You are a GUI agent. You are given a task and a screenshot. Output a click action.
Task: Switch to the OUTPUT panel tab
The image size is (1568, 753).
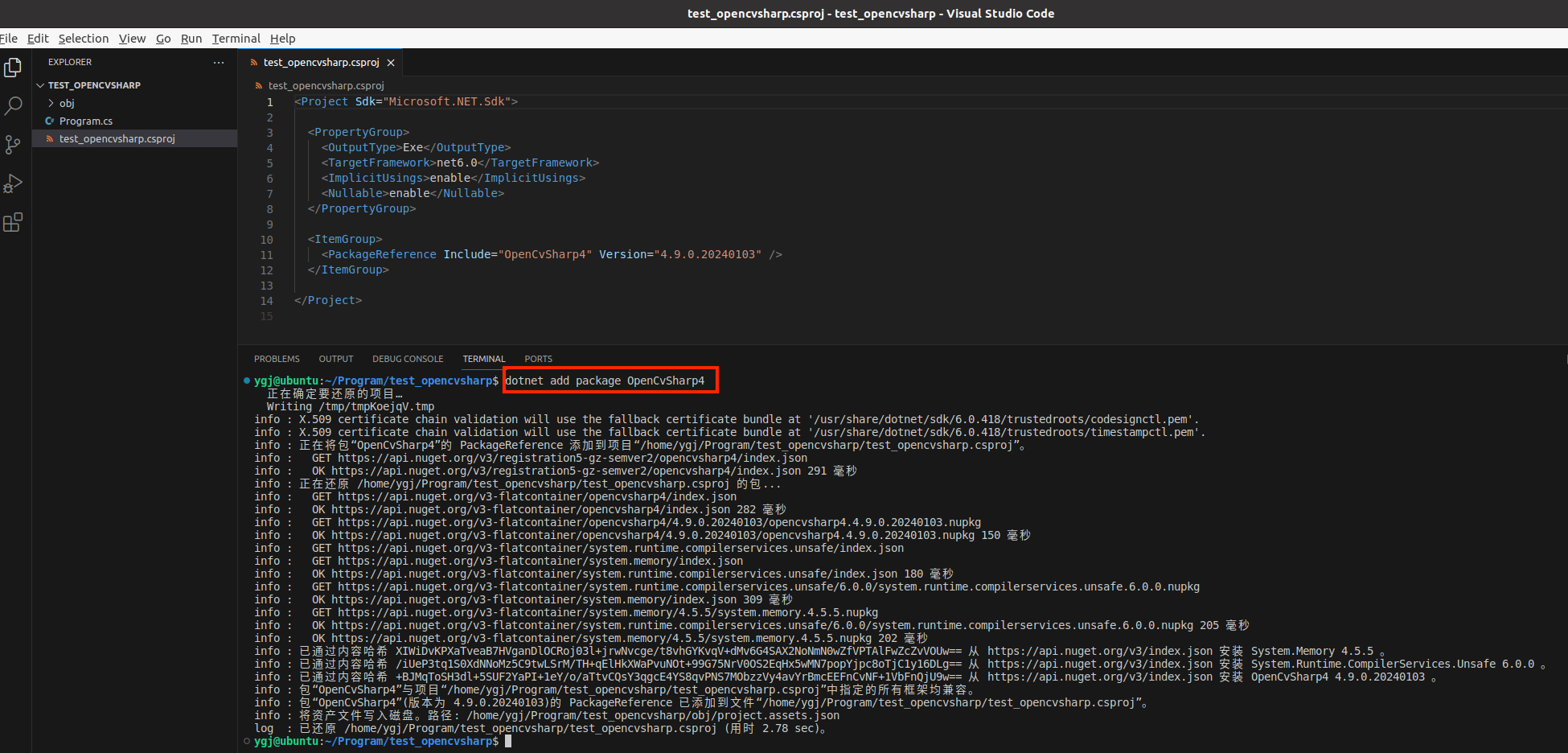pos(336,359)
